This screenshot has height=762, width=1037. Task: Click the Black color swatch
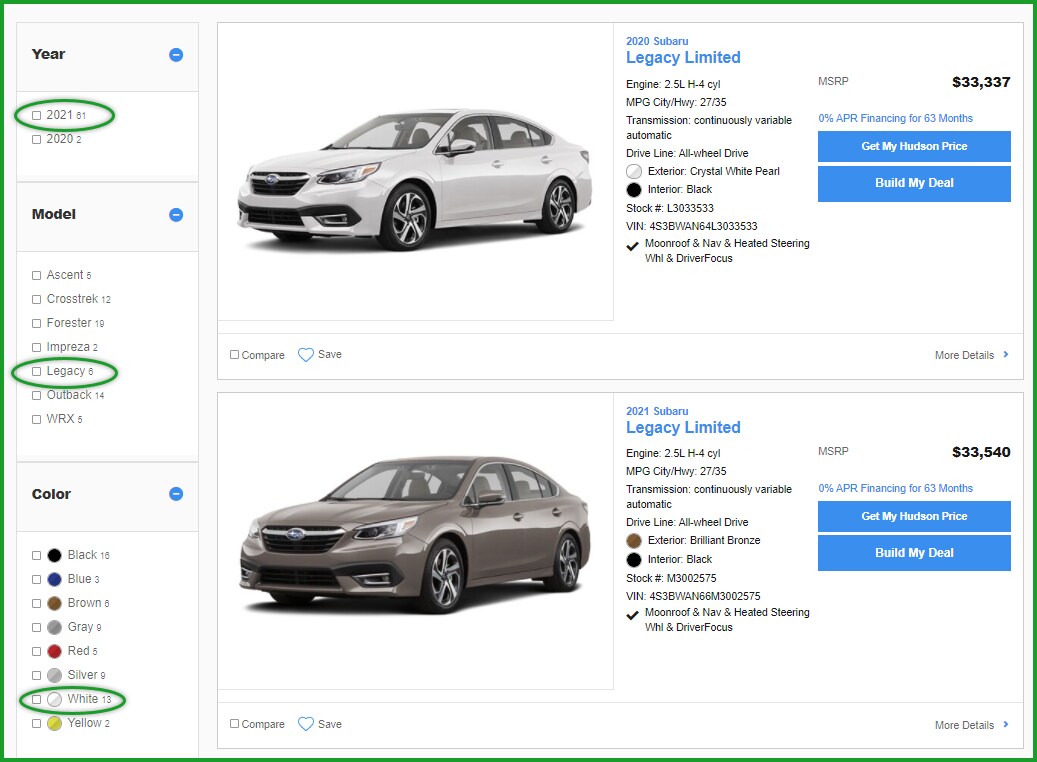point(54,555)
